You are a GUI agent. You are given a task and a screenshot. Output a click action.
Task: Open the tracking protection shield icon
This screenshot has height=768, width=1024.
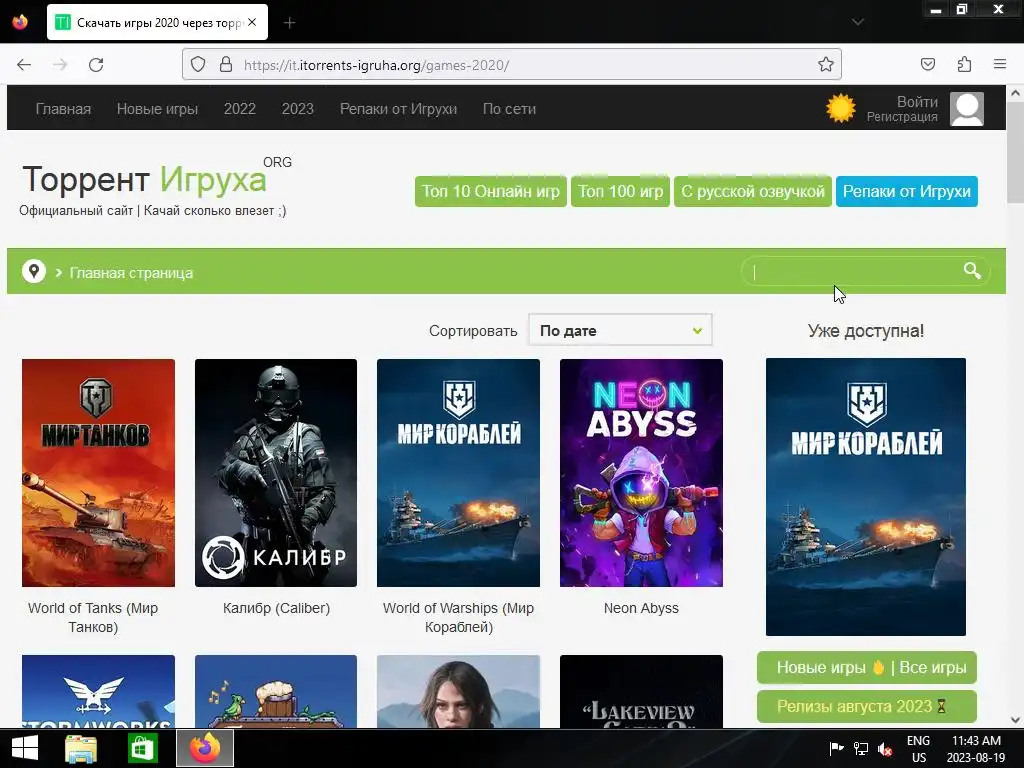tap(198, 65)
